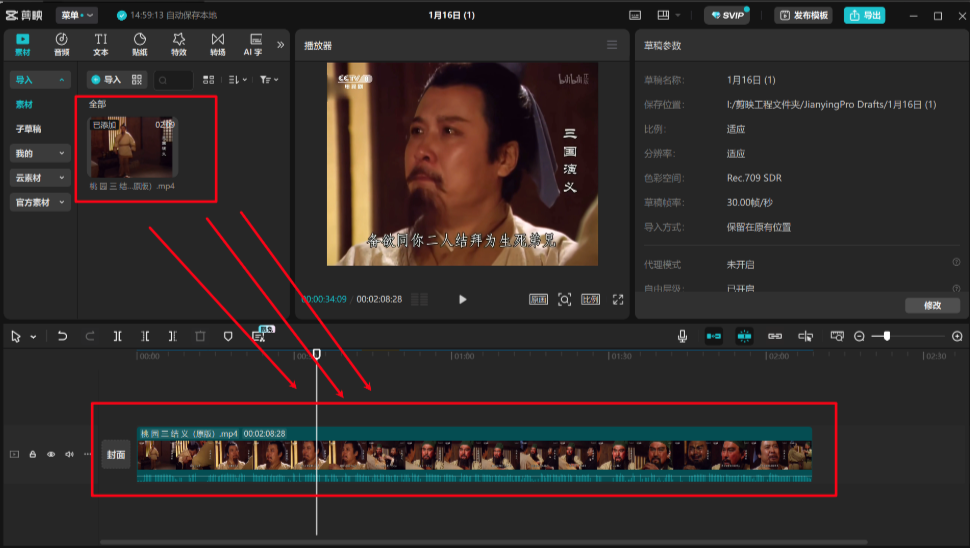The height and width of the screenshot is (548, 970).
Task: Click the 修改 button in draft parameters
Action: (x=931, y=305)
